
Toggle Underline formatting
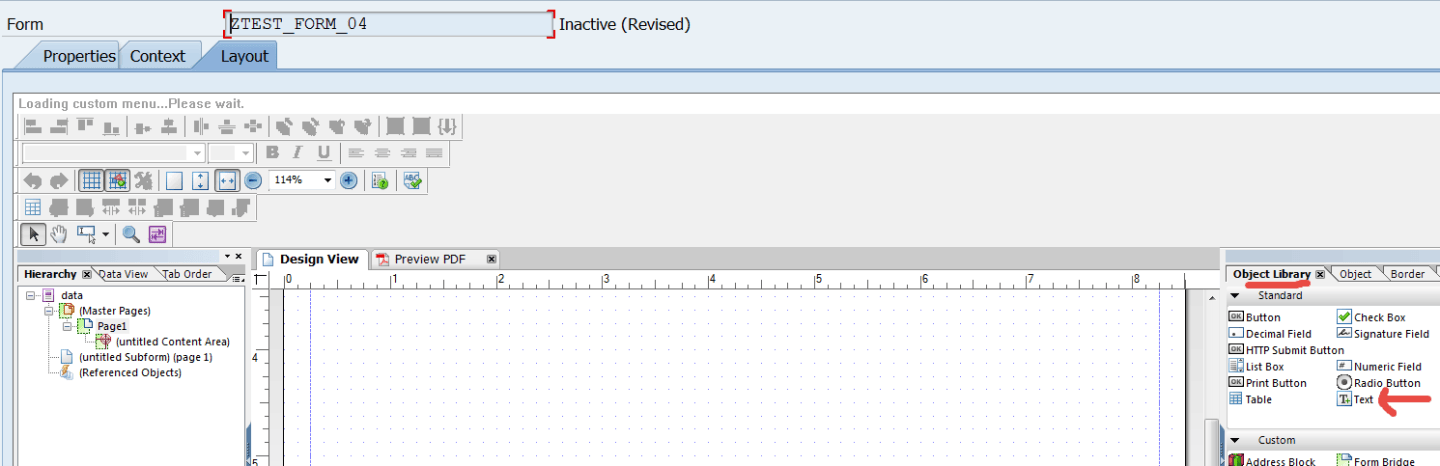tap(323, 153)
